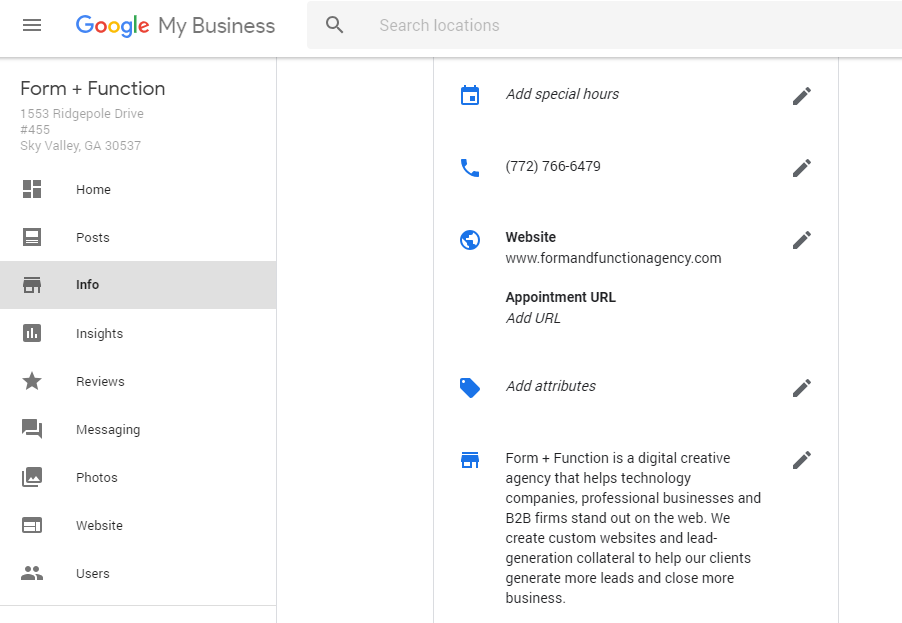This screenshot has height=623, width=902.
Task: Click the Info storefront icon in sidebar
Action: (32, 285)
